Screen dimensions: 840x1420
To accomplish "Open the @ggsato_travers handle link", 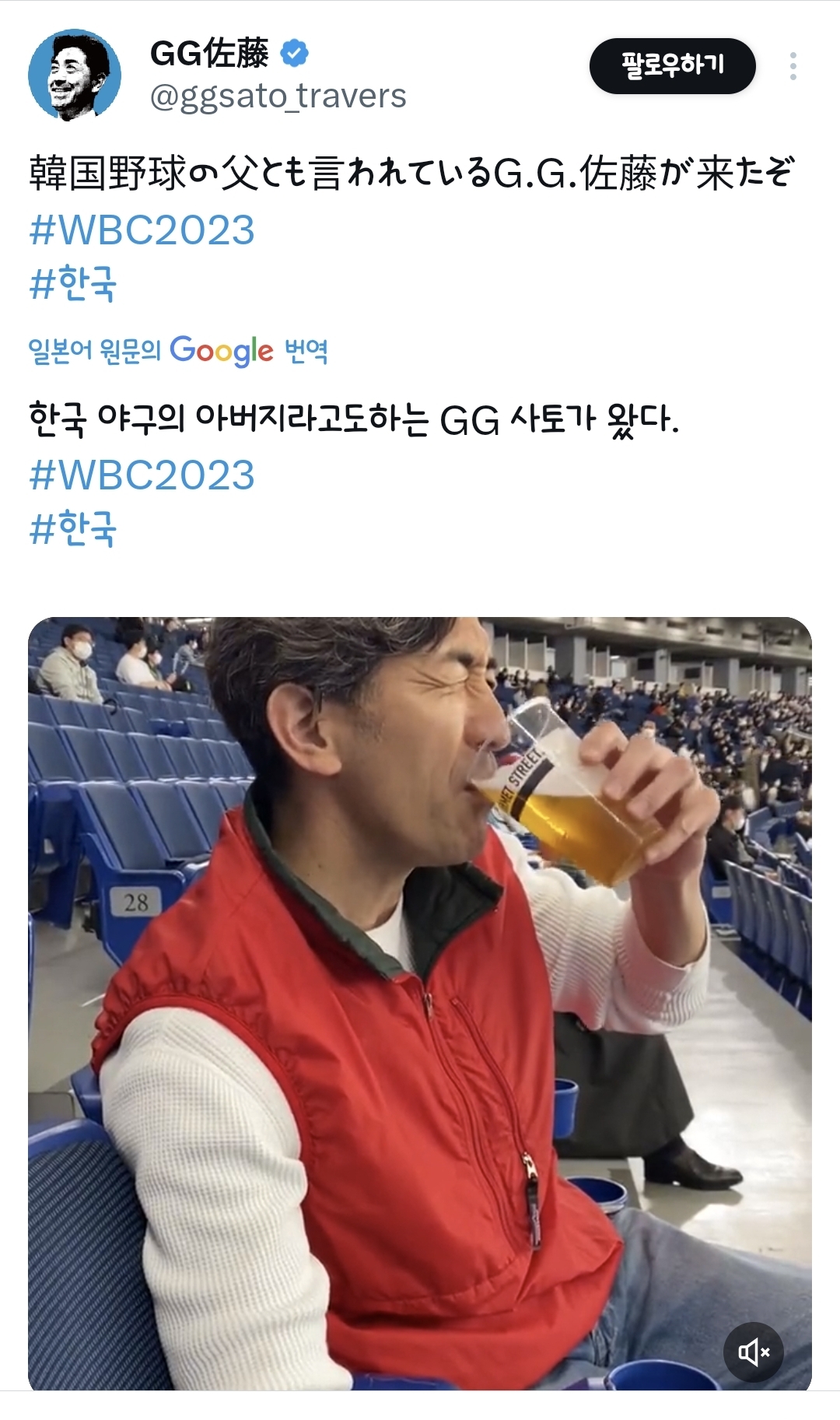I will point(278,96).
